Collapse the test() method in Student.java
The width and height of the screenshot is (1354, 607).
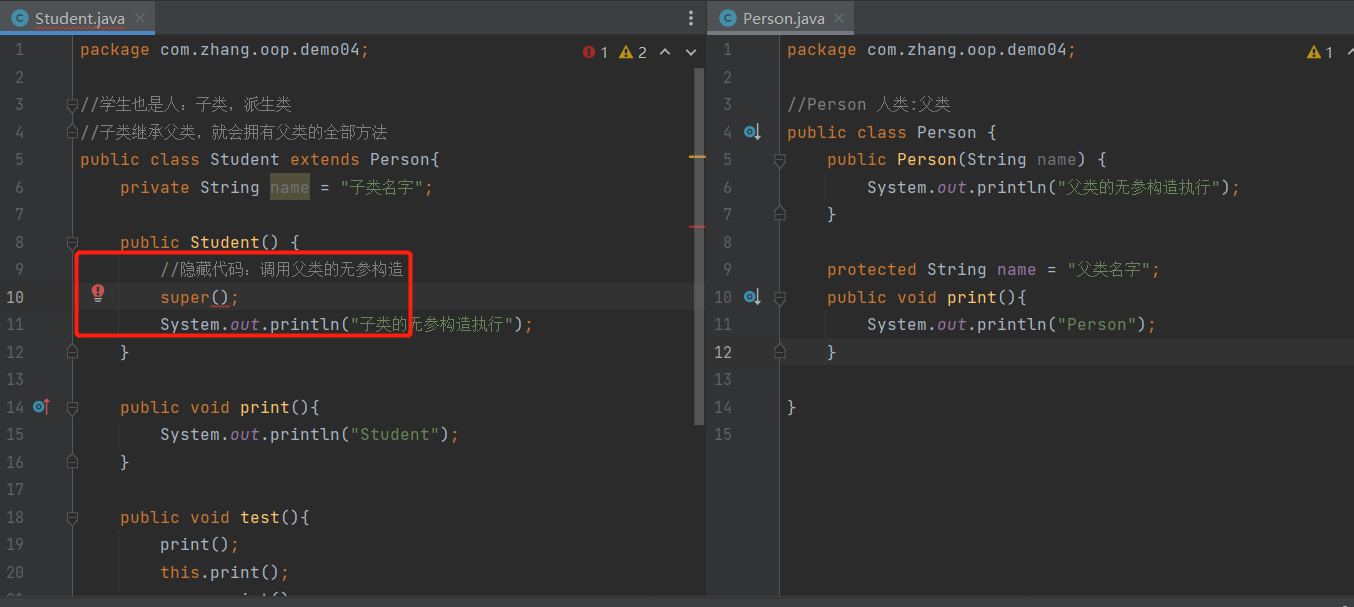click(72, 517)
